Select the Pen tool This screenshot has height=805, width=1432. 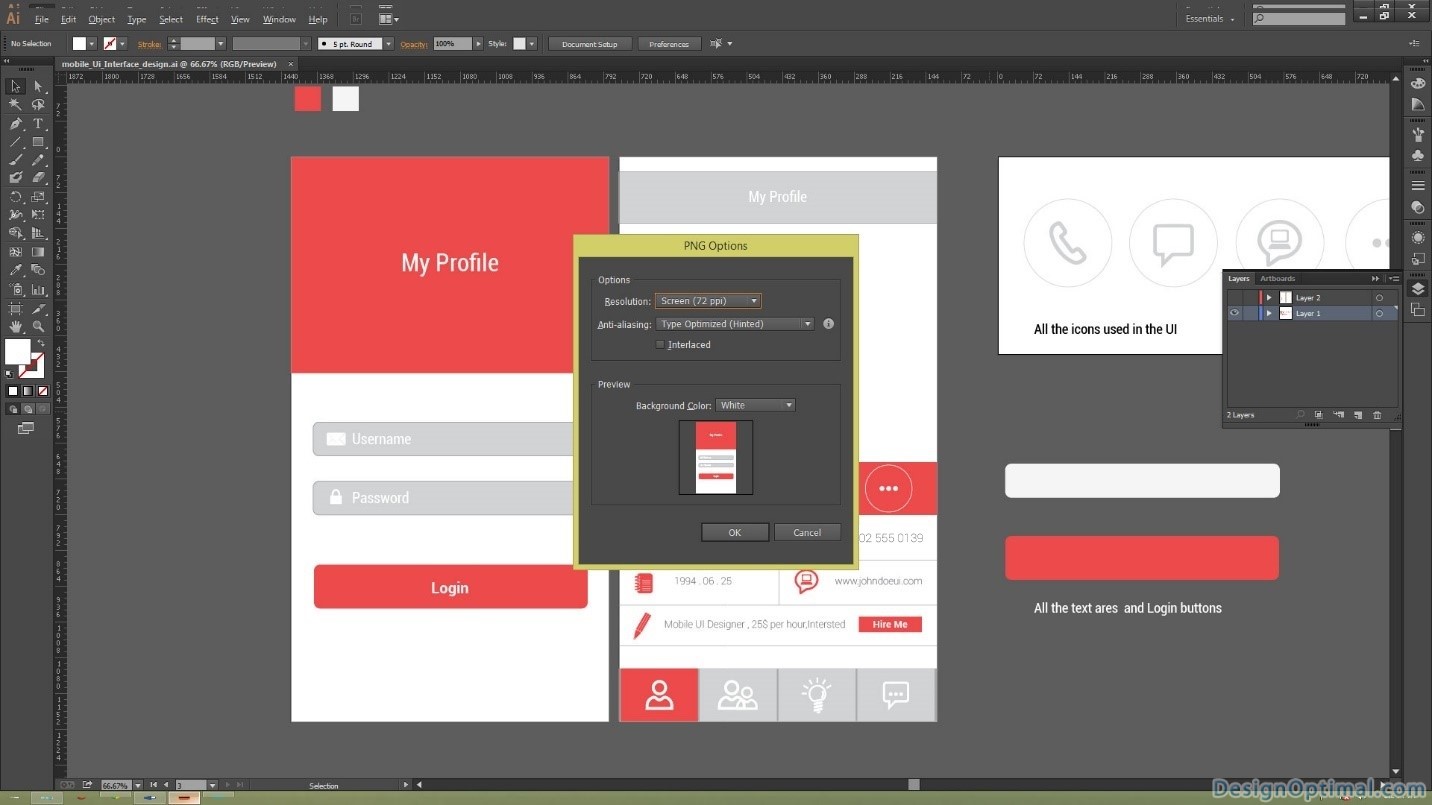point(15,124)
